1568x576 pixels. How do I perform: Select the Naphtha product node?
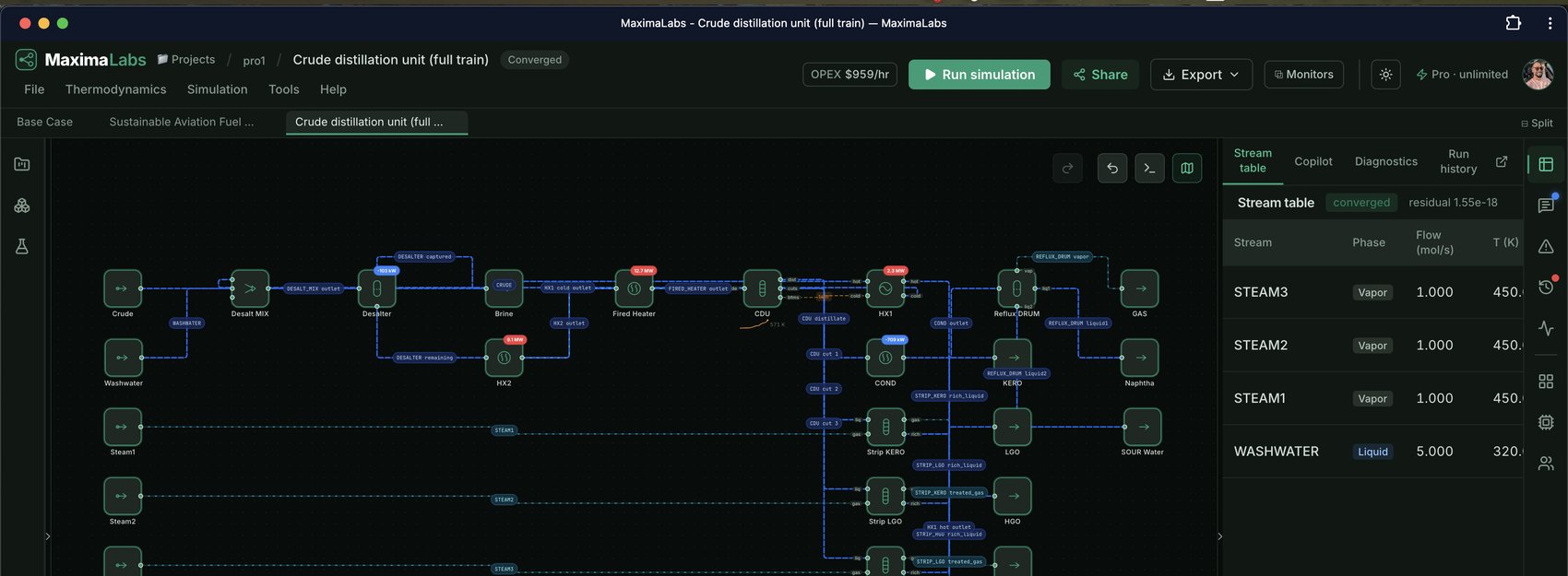[1140, 358]
